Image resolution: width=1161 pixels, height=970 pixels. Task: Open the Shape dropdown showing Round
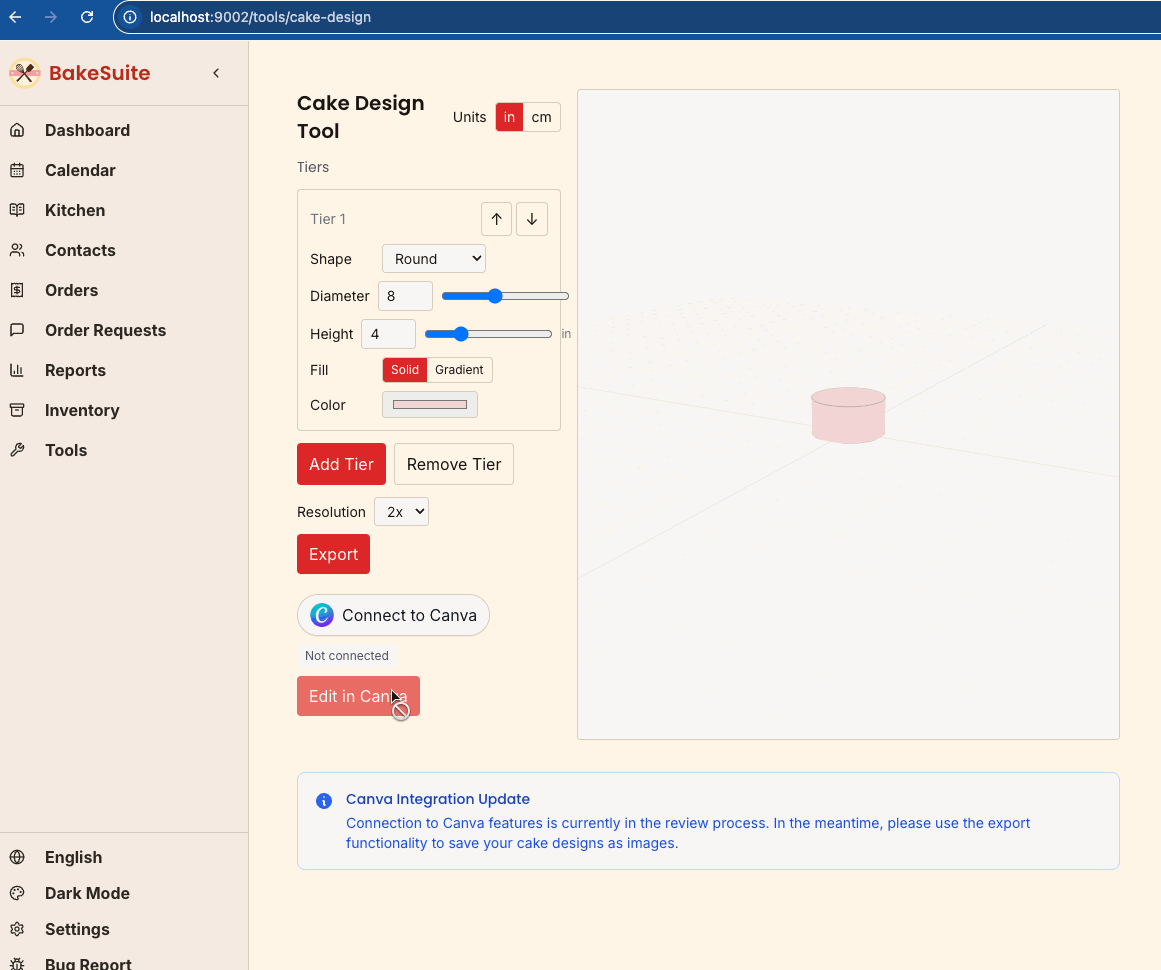434,259
